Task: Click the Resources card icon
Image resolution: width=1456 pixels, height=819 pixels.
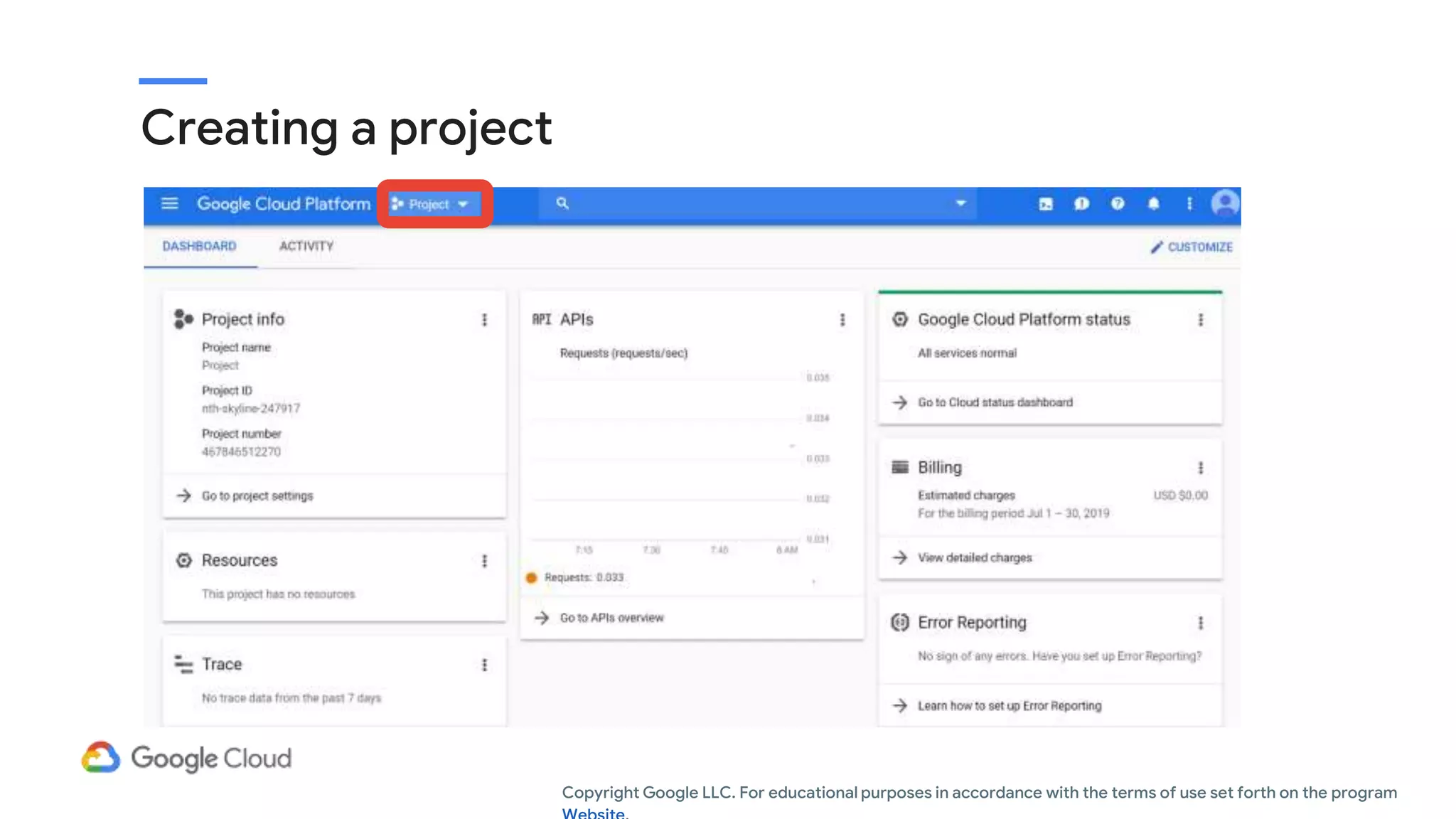Action: 183,560
